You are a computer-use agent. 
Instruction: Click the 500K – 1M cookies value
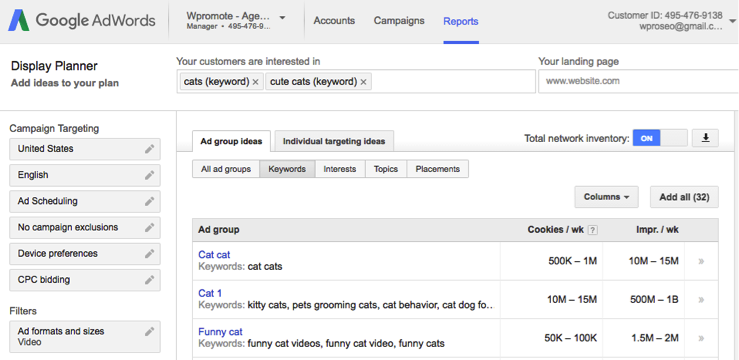[x=573, y=261]
